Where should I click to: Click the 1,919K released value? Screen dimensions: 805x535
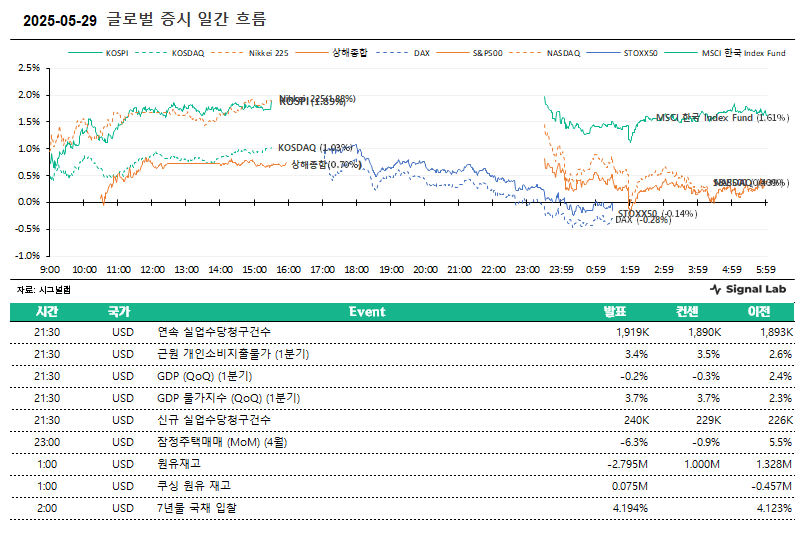pos(632,332)
